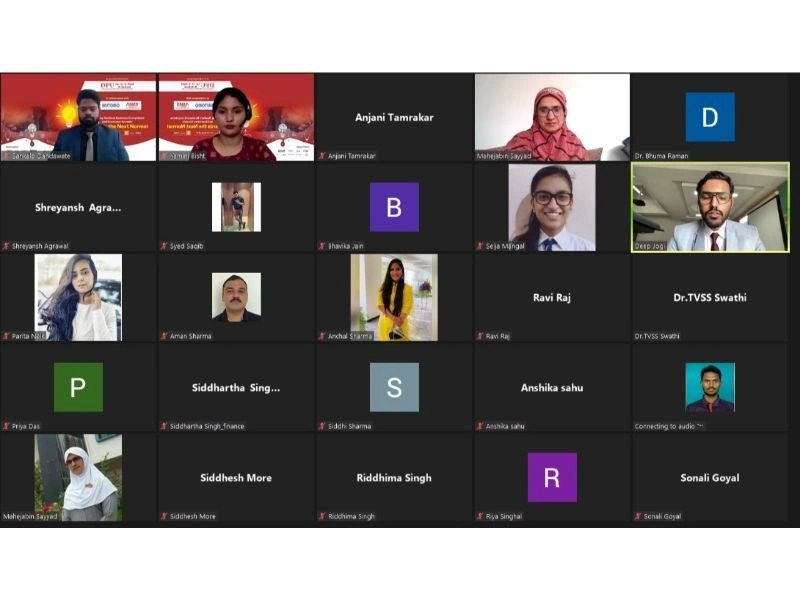Click muted mic icon beside Priya Das
The width and height of the screenshot is (800, 600).
[6, 426]
